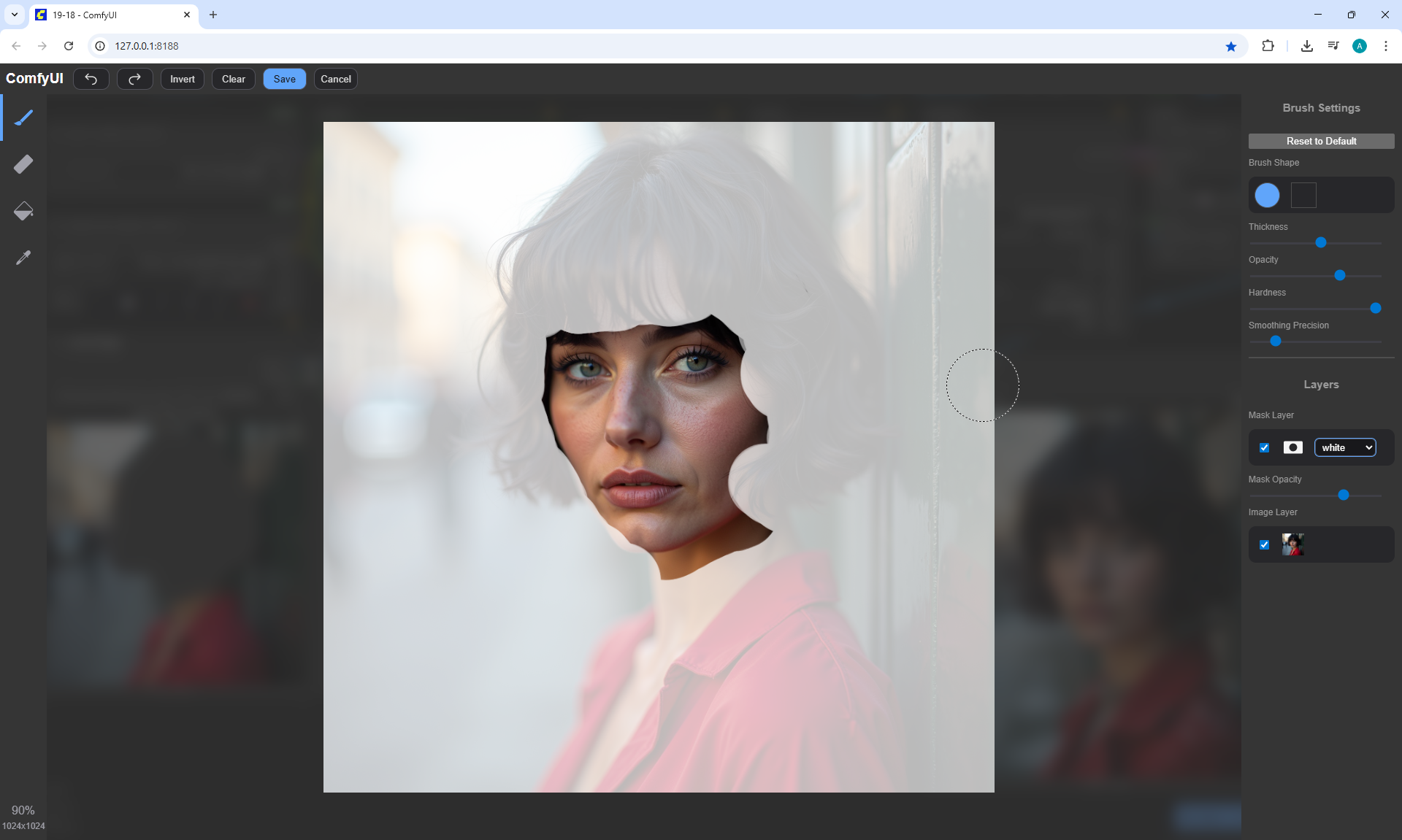The width and height of the screenshot is (1402, 840).
Task: Select the Brush tool in sidebar
Action: (23, 117)
